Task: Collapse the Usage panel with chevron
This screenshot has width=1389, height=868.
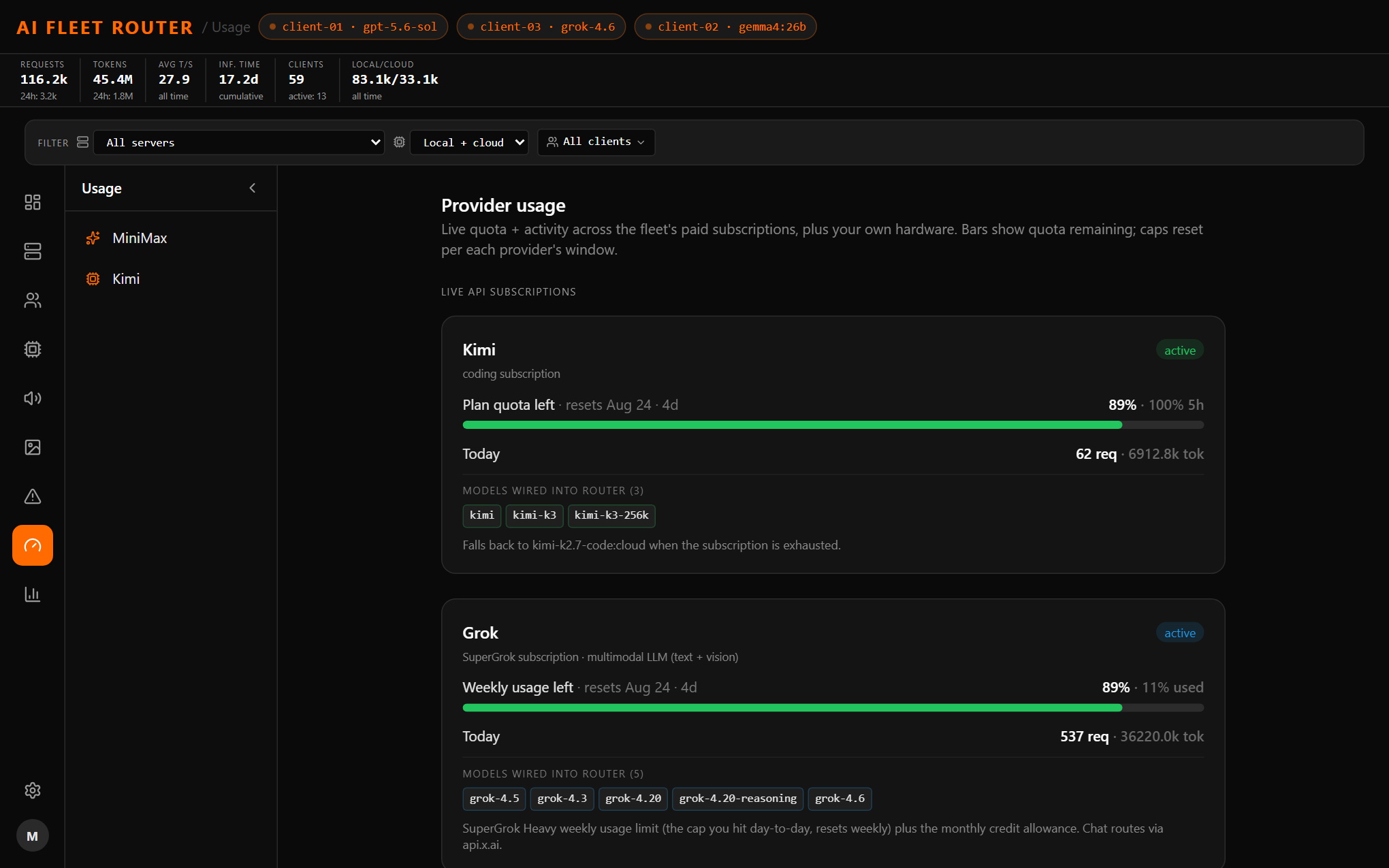Action: click(253, 188)
